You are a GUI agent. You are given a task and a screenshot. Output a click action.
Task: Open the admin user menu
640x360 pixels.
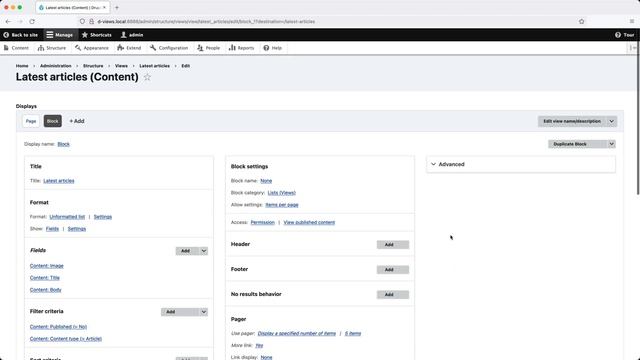[132, 35]
